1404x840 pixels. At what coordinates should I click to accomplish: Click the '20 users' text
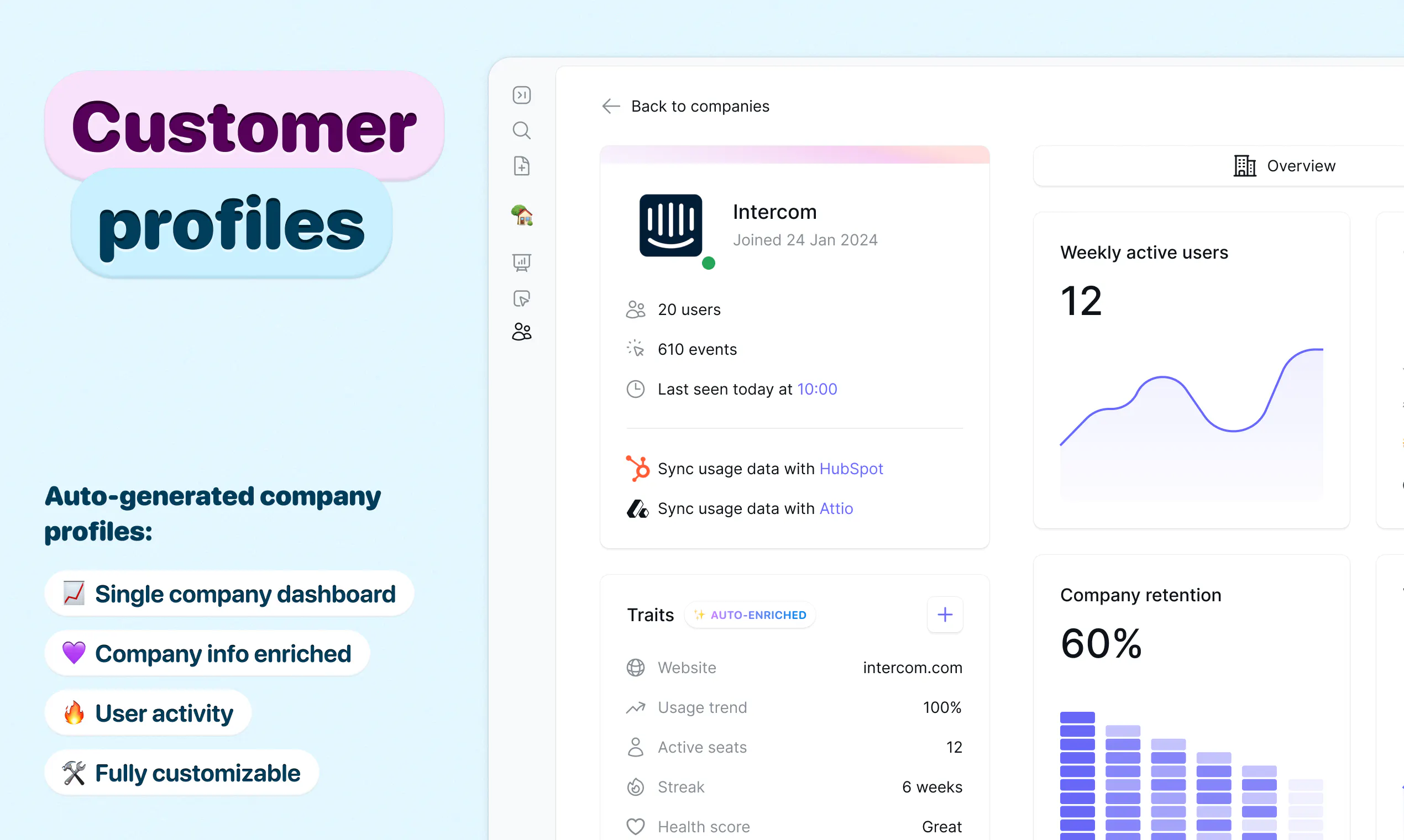[689, 309]
